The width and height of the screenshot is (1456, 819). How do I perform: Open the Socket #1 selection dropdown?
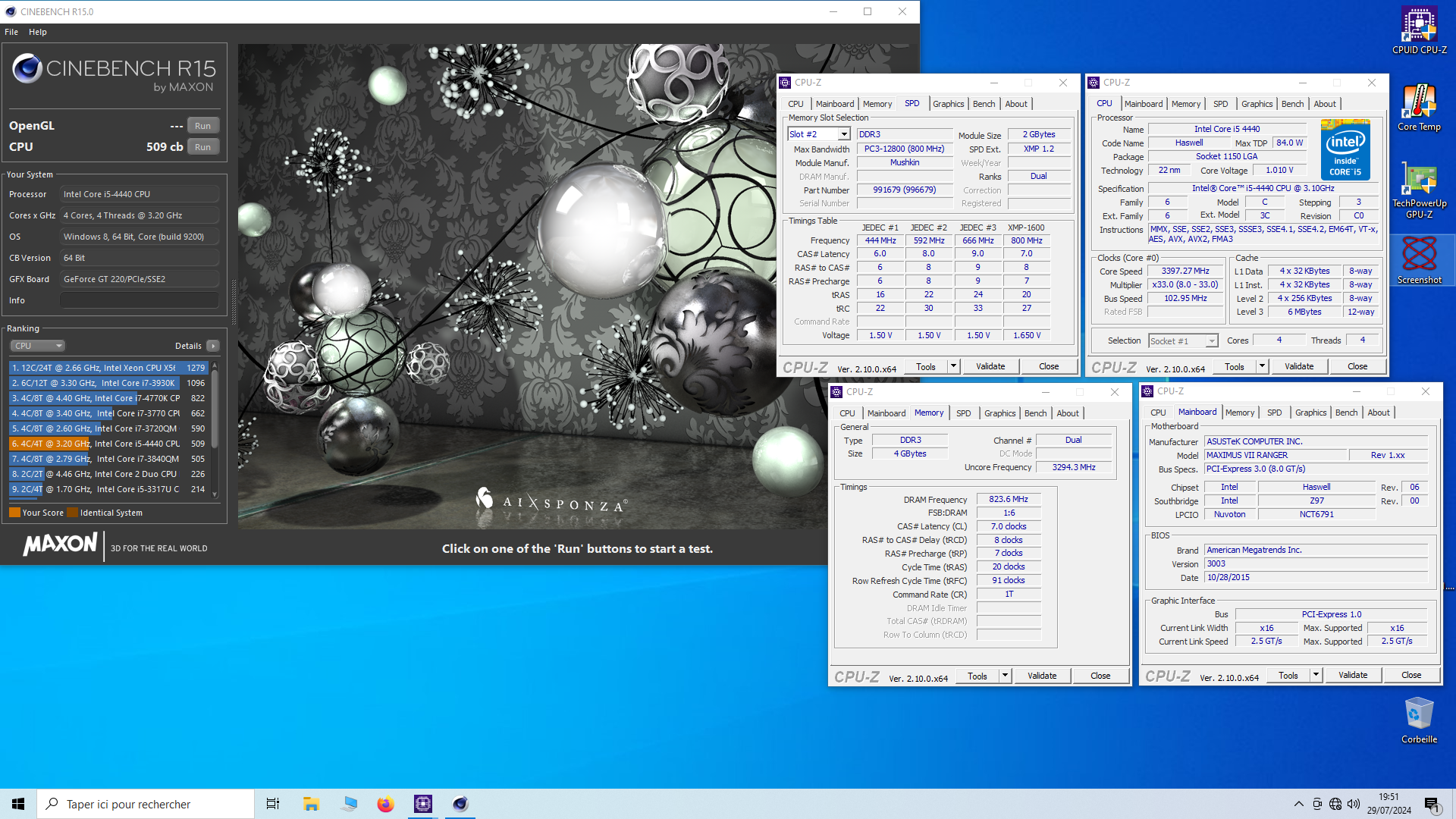(1212, 341)
